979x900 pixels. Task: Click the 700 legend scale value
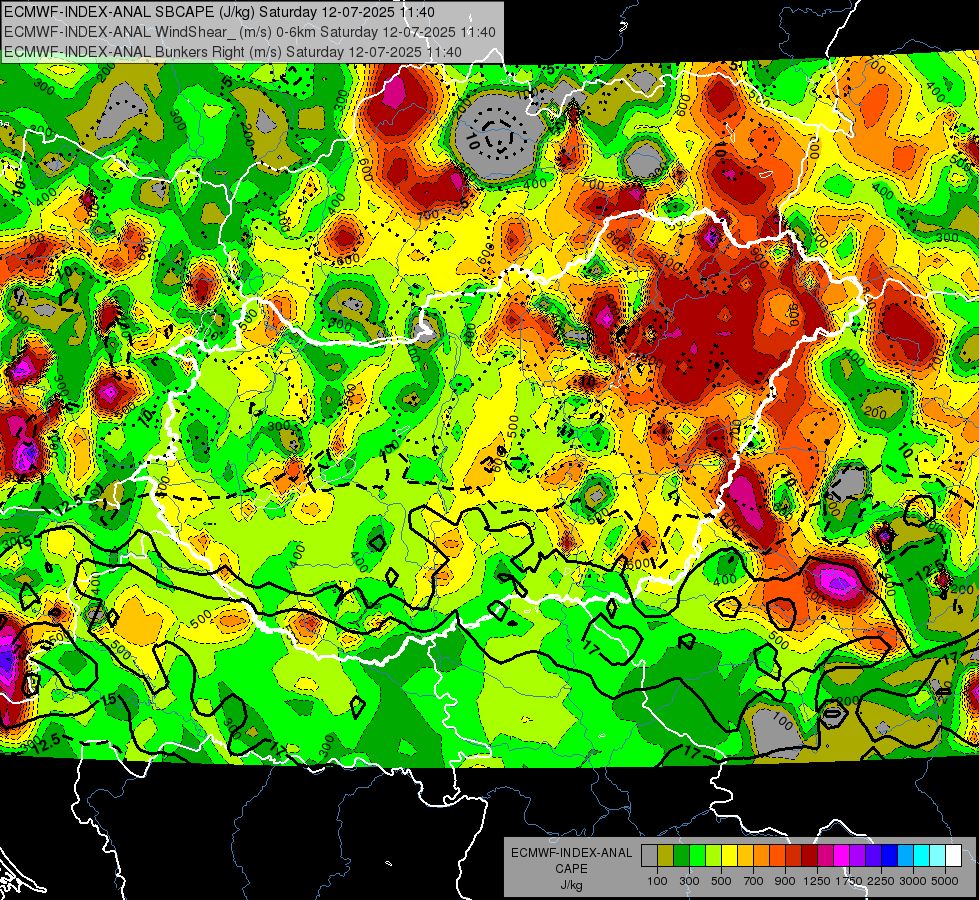pos(754,881)
